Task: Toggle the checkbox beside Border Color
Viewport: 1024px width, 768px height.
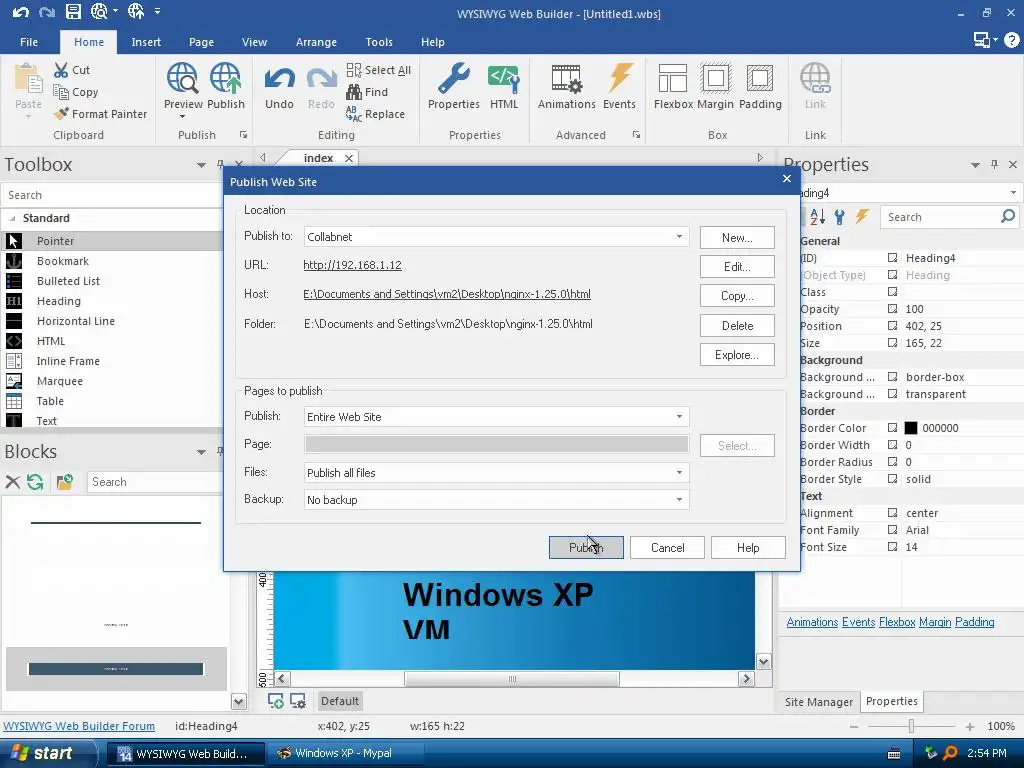Action: coord(893,428)
